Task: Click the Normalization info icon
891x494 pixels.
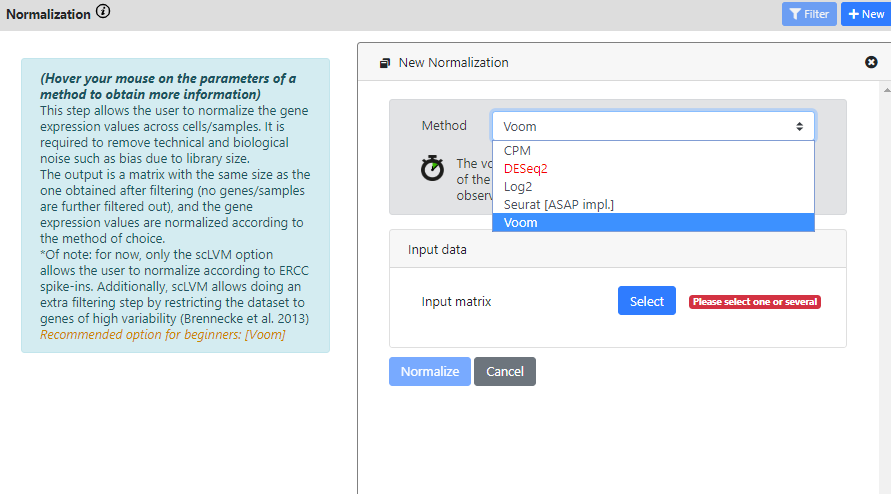Action: [x=103, y=11]
